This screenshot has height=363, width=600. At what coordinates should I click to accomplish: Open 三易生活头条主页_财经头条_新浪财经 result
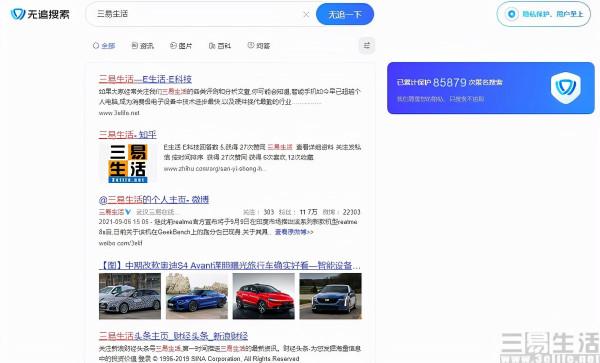(x=173, y=336)
